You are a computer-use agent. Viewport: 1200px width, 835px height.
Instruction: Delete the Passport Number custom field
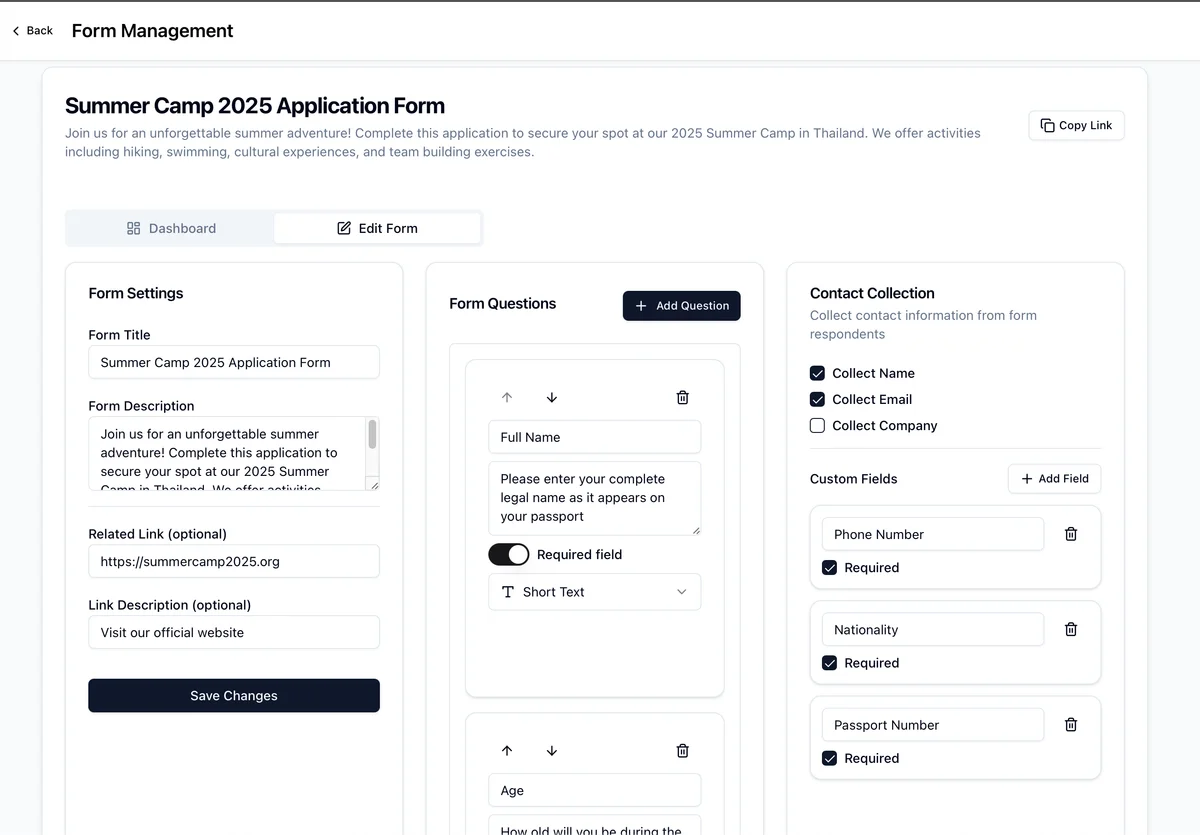pyautogui.click(x=1071, y=725)
